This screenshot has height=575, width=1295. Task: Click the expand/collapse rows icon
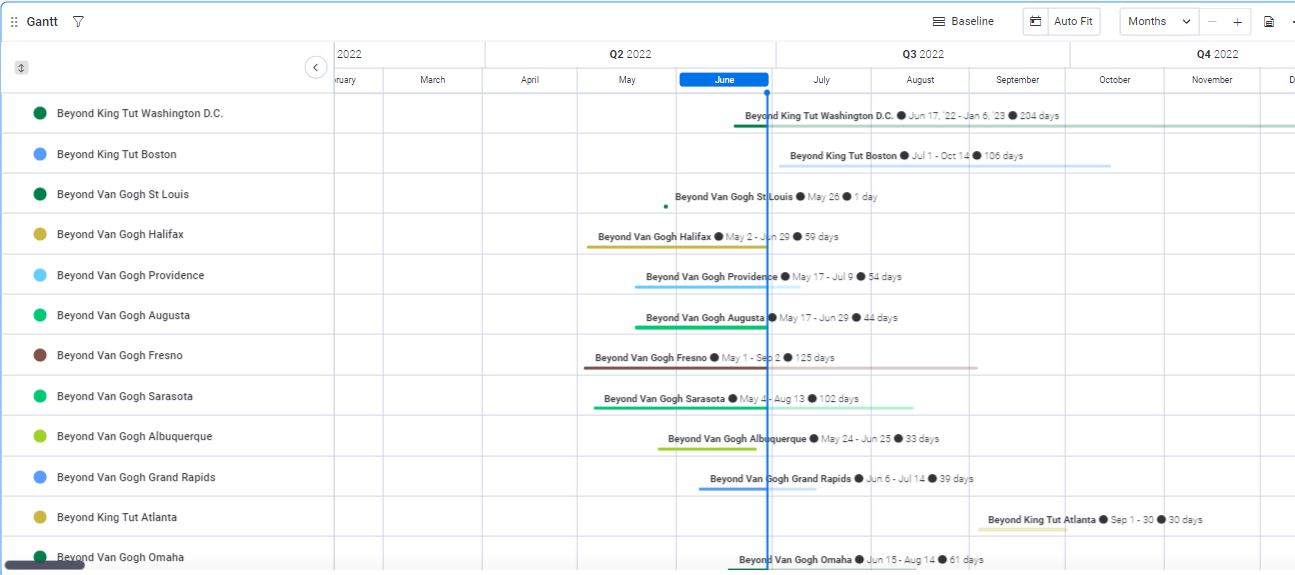pyautogui.click(x=21, y=68)
